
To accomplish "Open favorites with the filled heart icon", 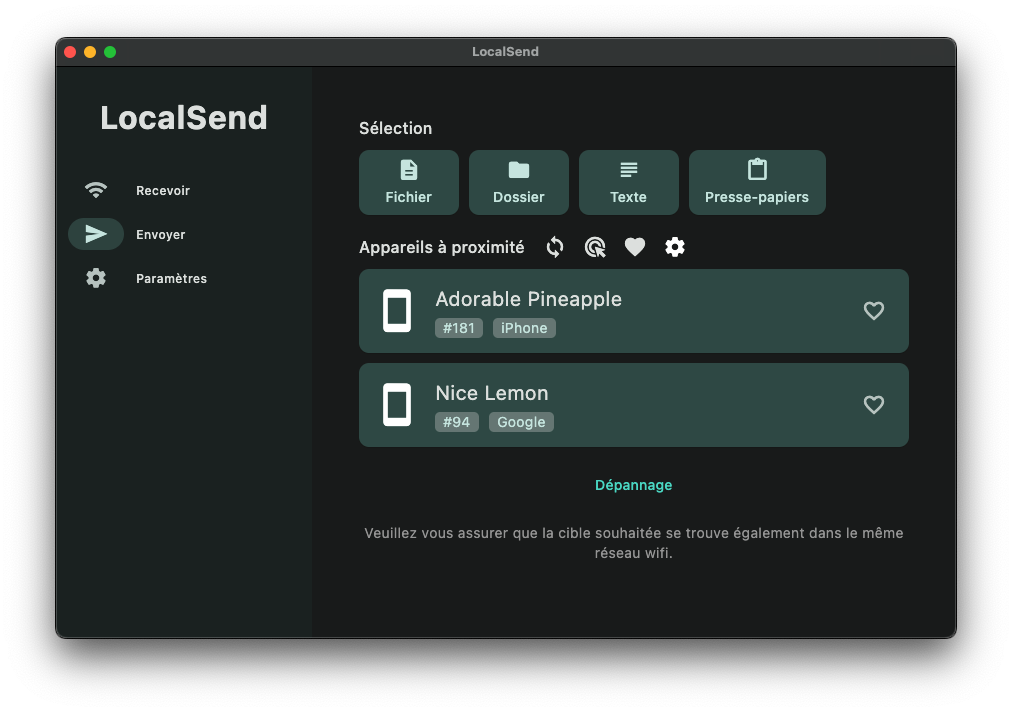I will (x=635, y=247).
